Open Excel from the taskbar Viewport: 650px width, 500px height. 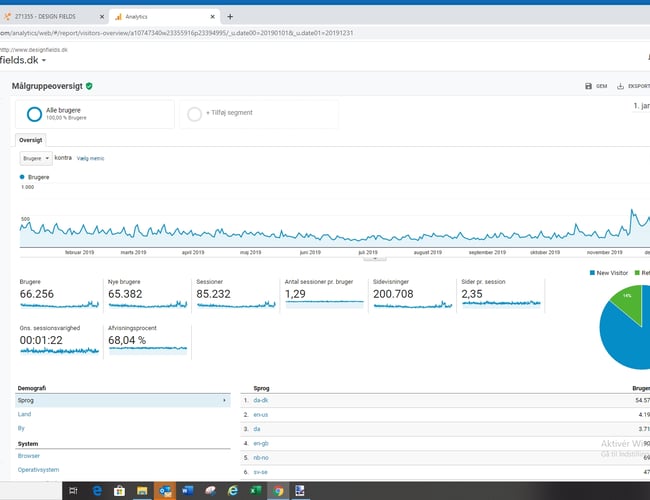point(255,490)
